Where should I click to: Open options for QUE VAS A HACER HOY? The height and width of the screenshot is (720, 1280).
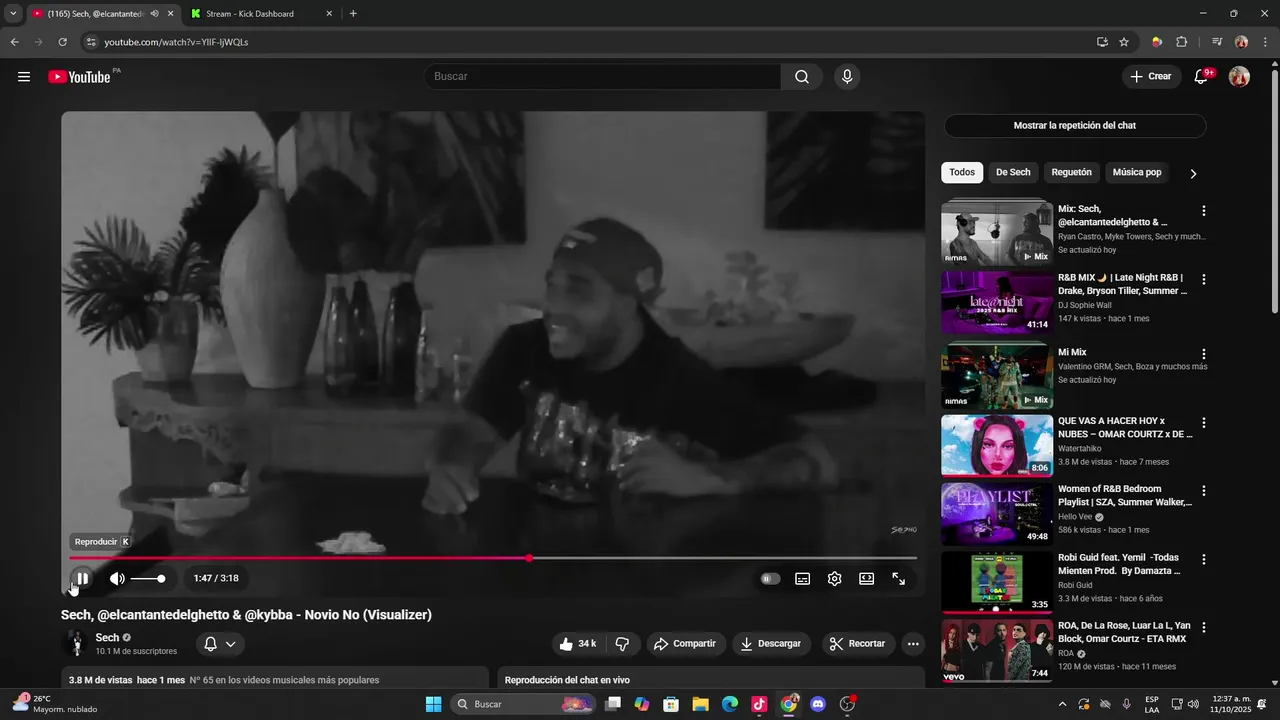(x=1204, y=423)
